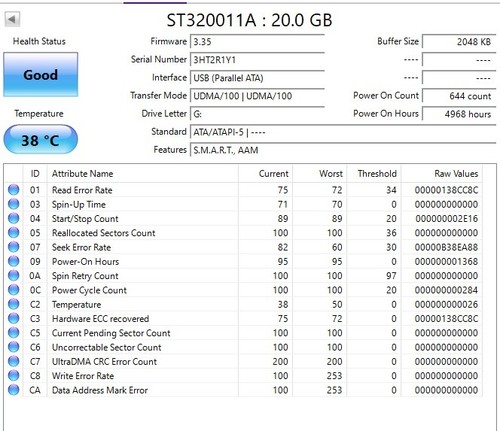Select the Start/Stop Count attribute name
500x431 pixels.
tap(85, 219)
